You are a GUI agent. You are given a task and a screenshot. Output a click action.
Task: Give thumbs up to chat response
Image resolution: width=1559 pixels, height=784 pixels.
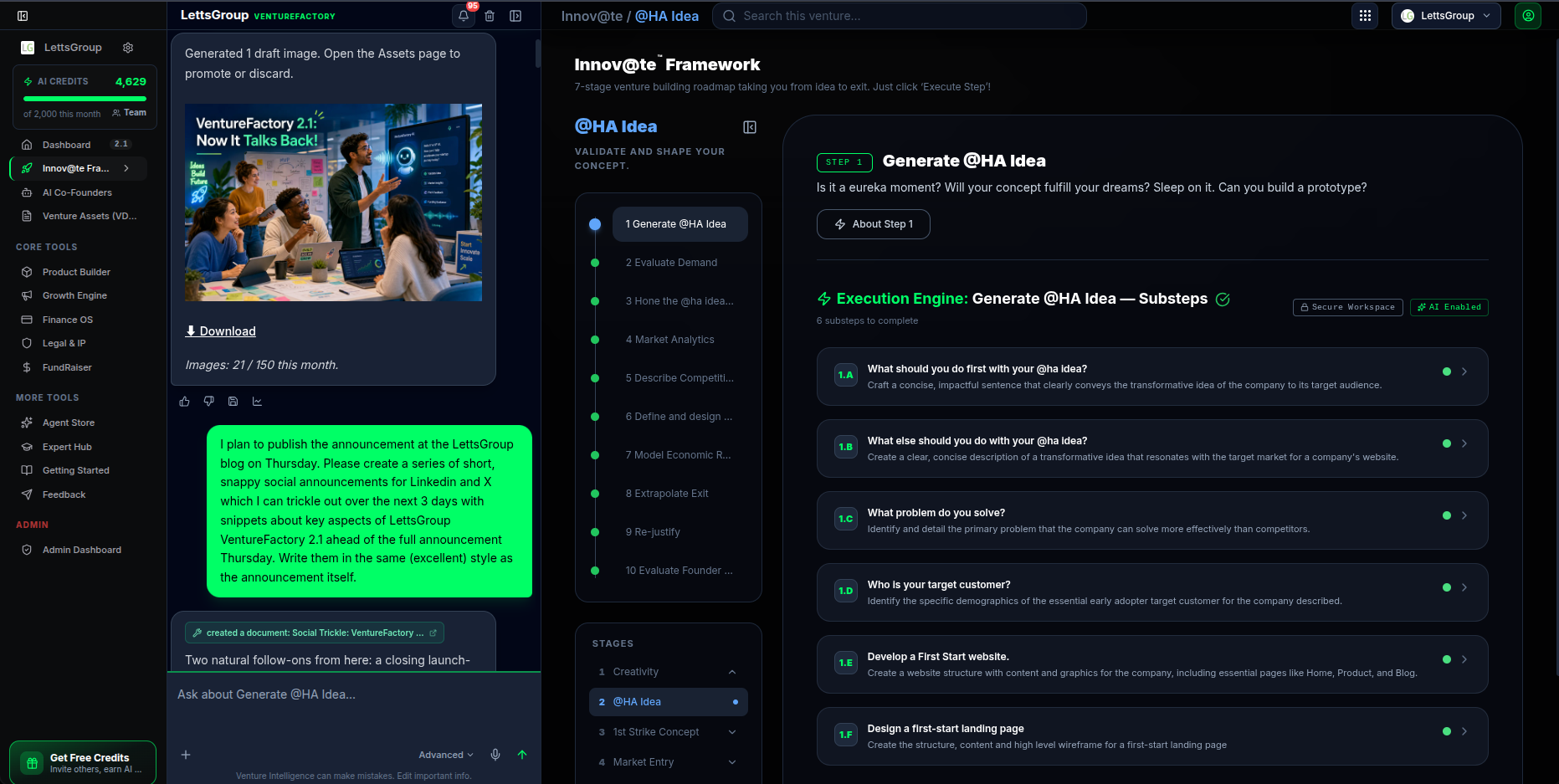[x=185, y=402]
